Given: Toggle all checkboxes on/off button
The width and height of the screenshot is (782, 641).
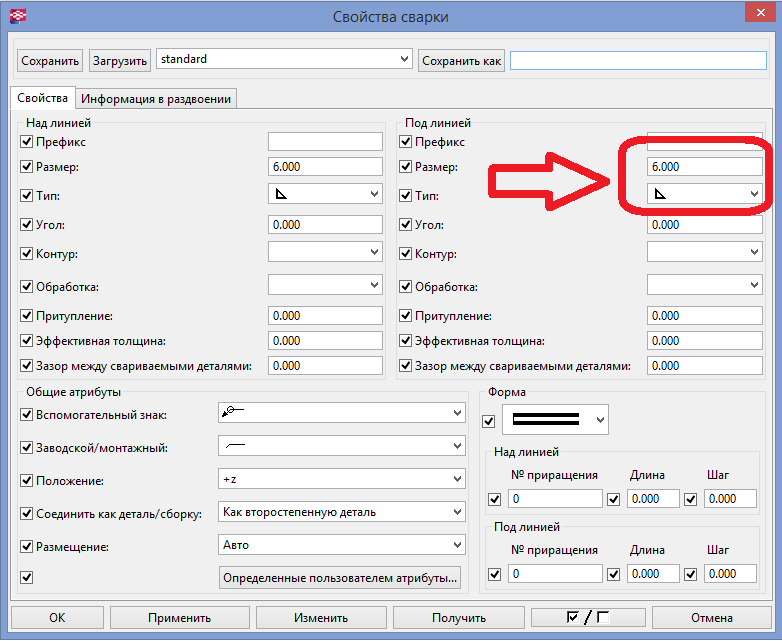Looking at the screenshot, I should [586, 618].
